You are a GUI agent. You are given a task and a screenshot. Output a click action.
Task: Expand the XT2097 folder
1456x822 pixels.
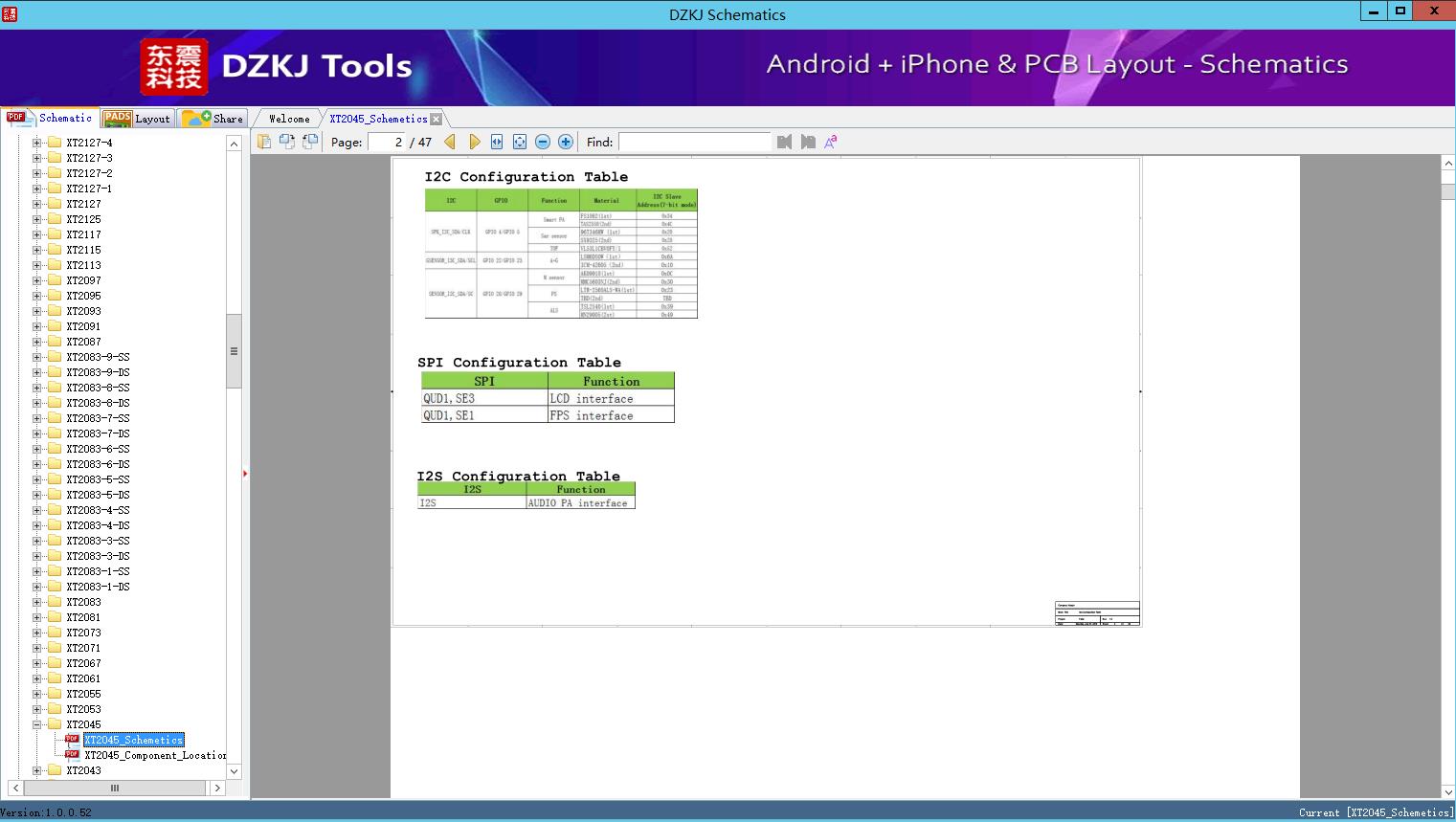pos(37,280)
